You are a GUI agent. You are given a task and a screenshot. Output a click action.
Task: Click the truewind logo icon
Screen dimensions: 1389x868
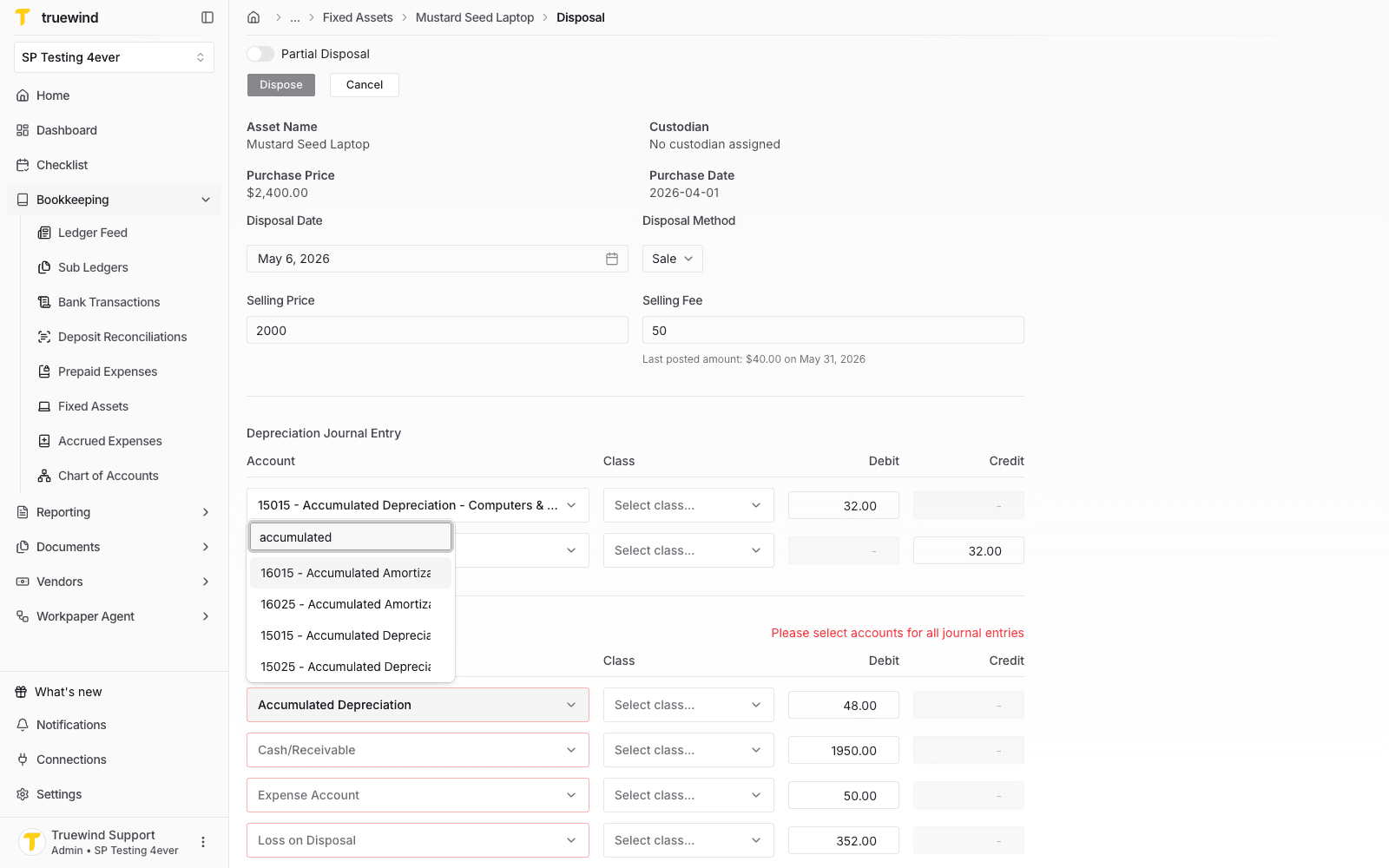point(23,17)
